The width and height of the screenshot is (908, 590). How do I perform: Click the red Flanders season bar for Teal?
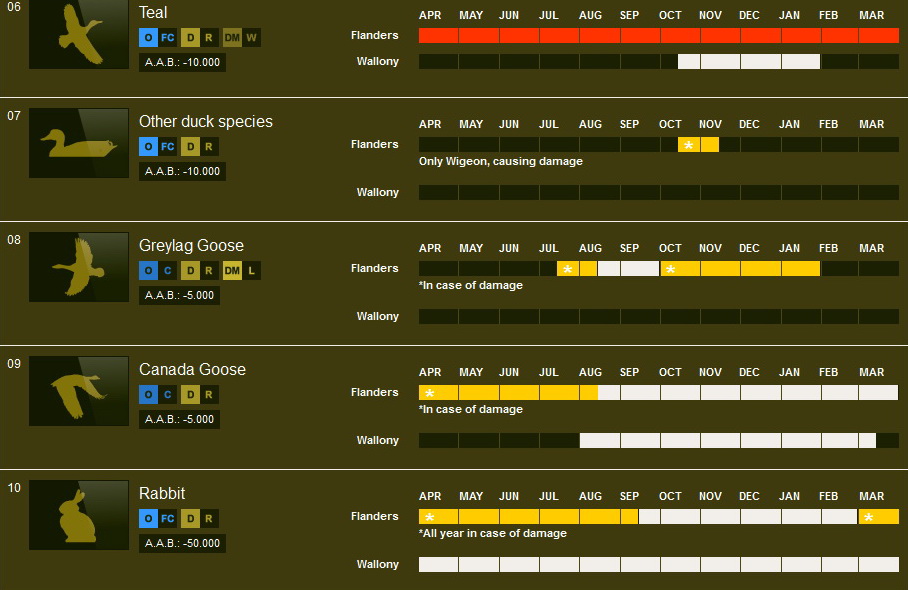[x=658, y=35]
